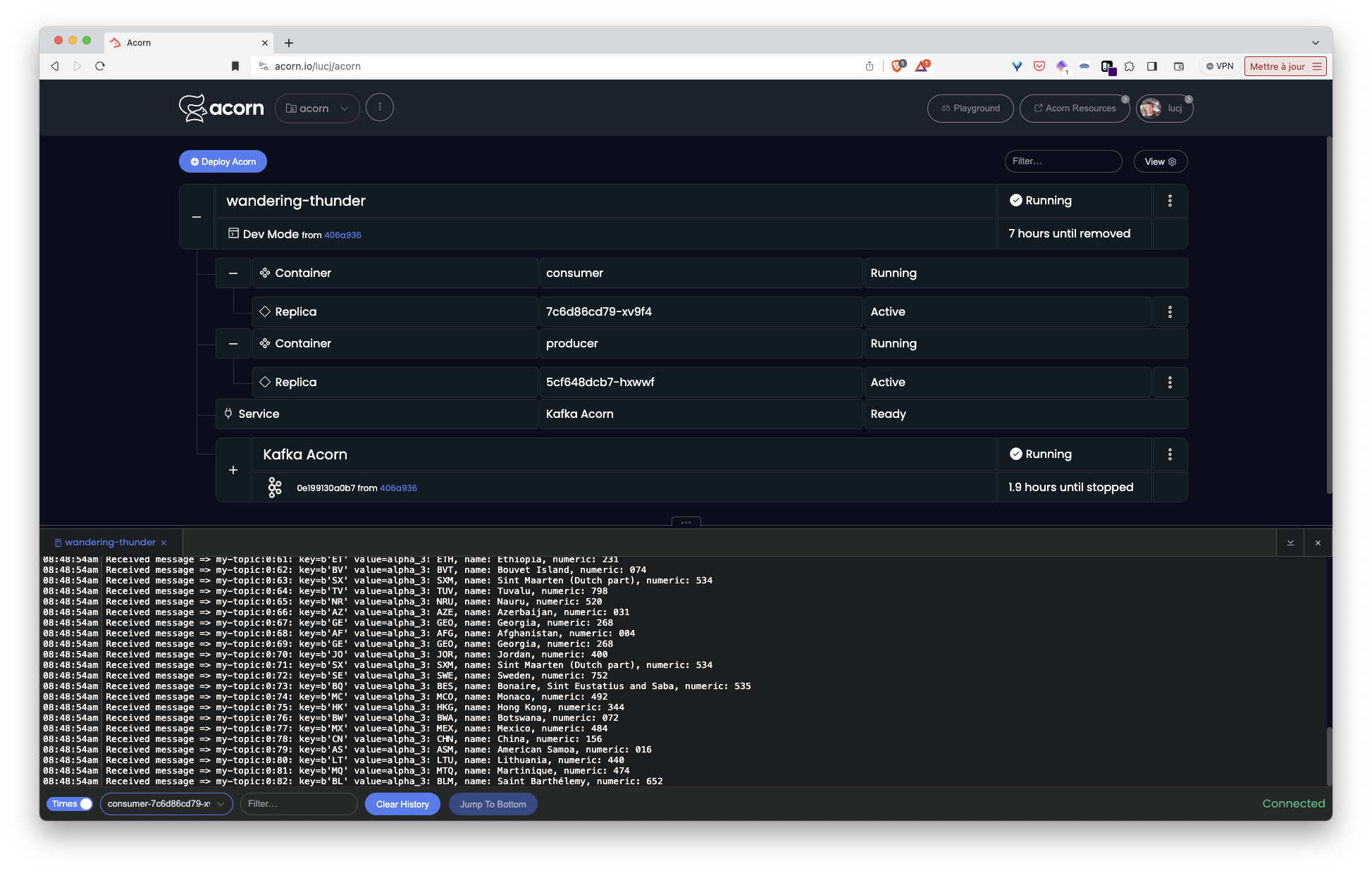Select the View options dropdown
Screen dimensions: 1372x873
1160,161
